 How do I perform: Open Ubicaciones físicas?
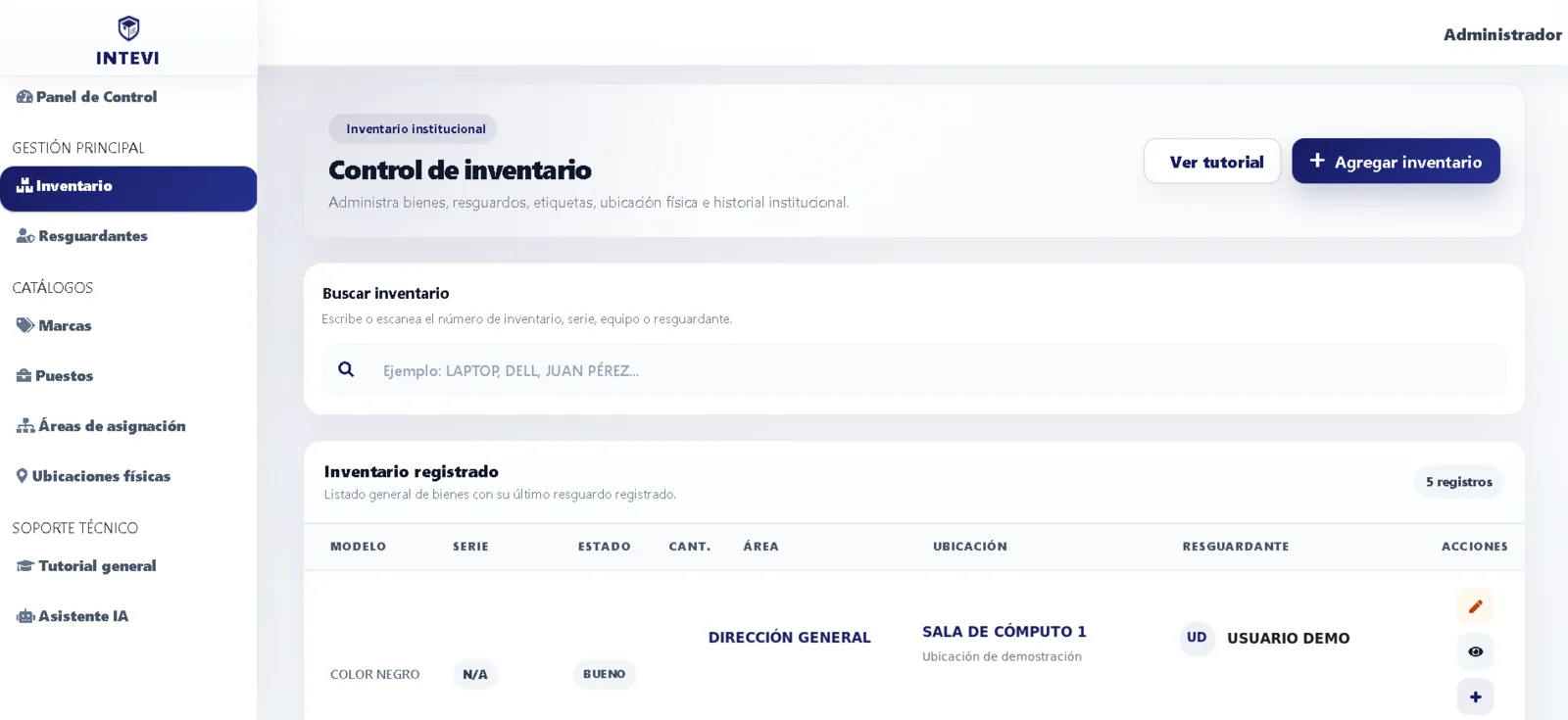[93, 476]
